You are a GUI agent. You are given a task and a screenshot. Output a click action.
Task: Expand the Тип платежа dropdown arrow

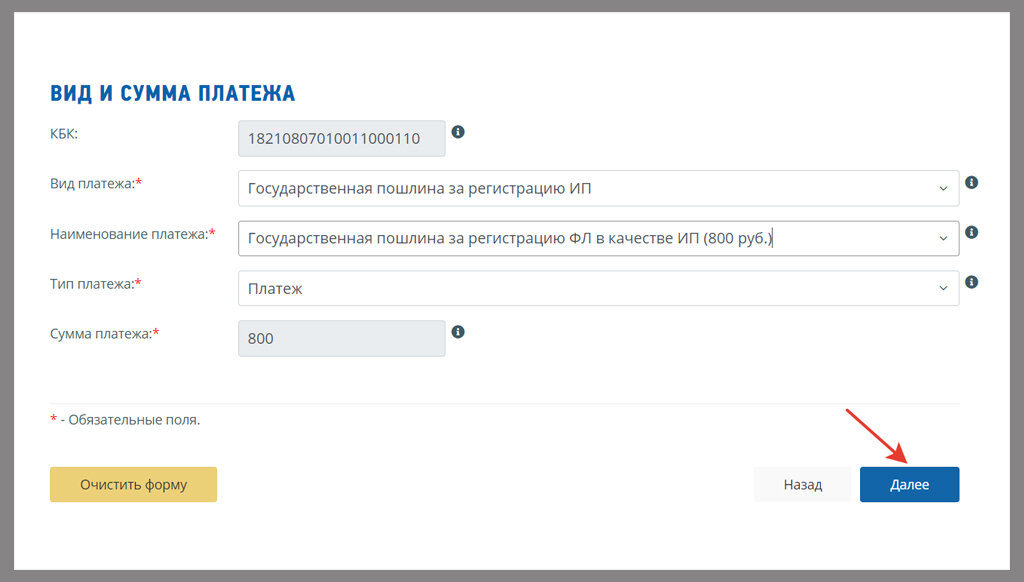(x=943, y=288)
